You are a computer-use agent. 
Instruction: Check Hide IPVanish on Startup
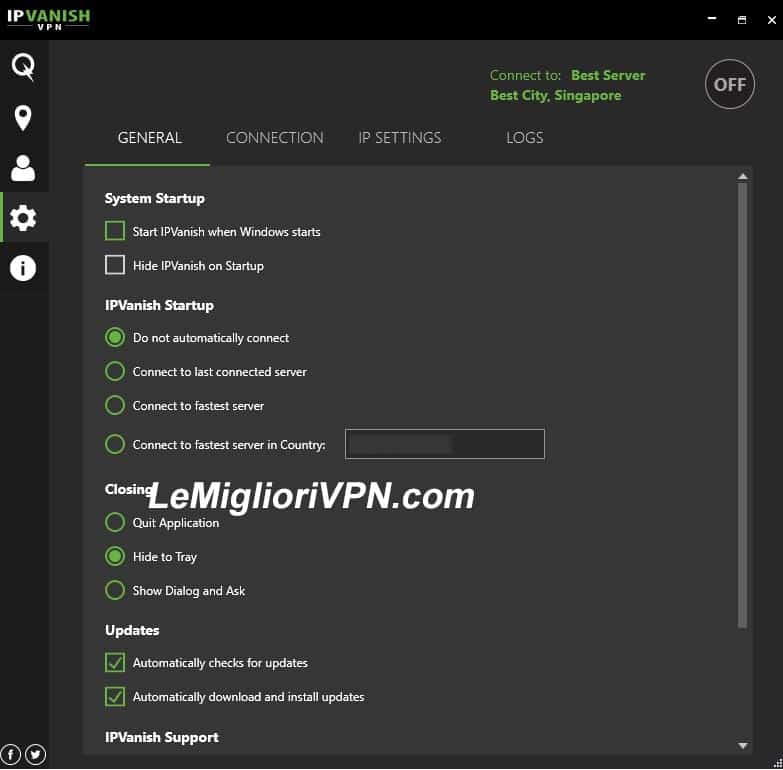[115, 265]
